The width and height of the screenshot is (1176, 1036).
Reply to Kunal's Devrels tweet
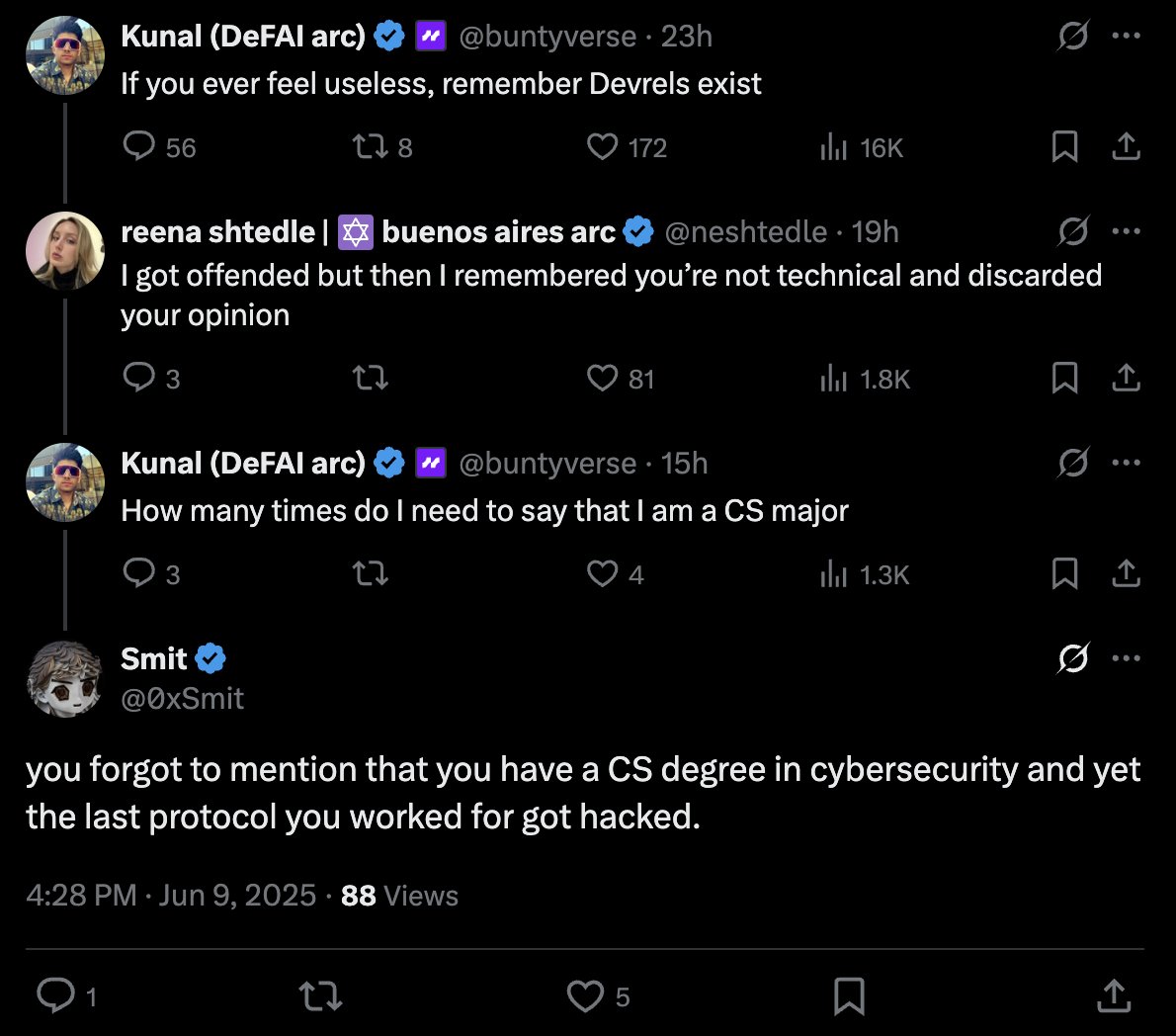pyautogui.click(x=139, y=147)
